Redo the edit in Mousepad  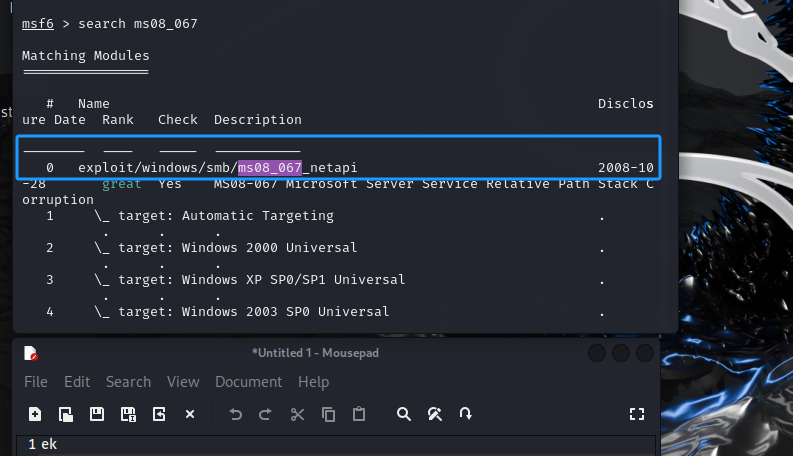point(266,415)
